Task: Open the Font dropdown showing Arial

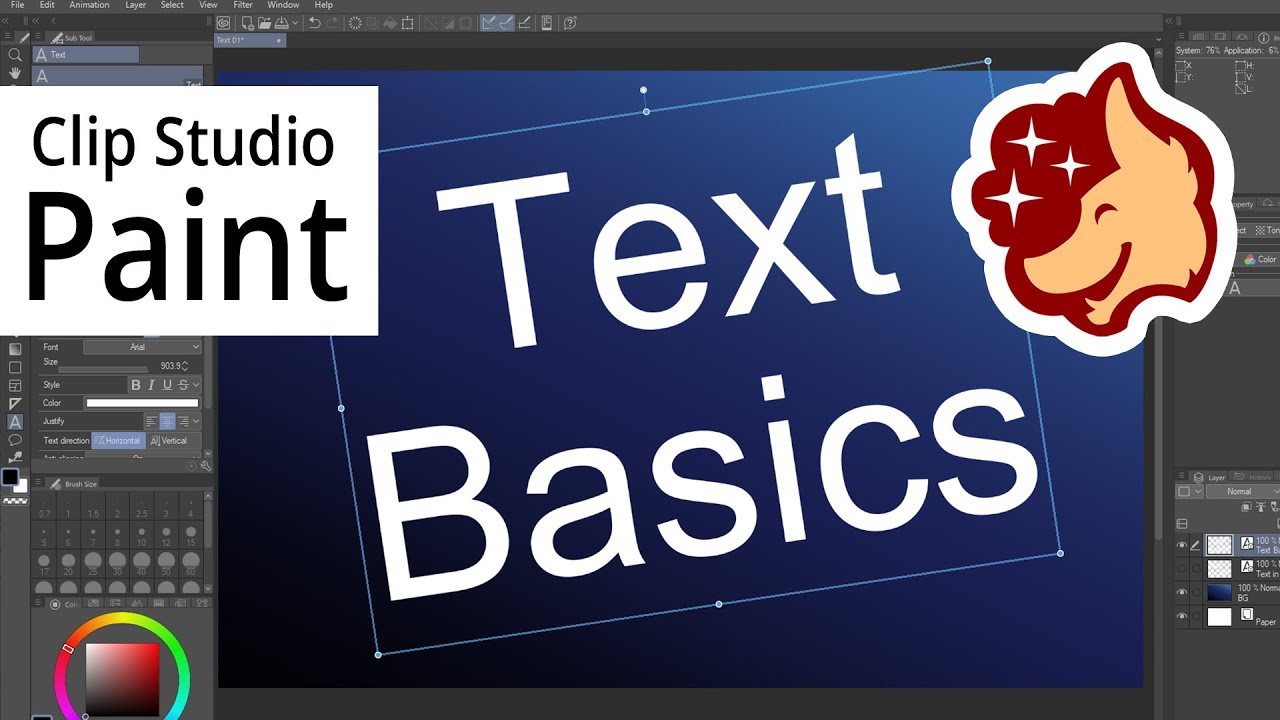Action: (x=142, y=347)
